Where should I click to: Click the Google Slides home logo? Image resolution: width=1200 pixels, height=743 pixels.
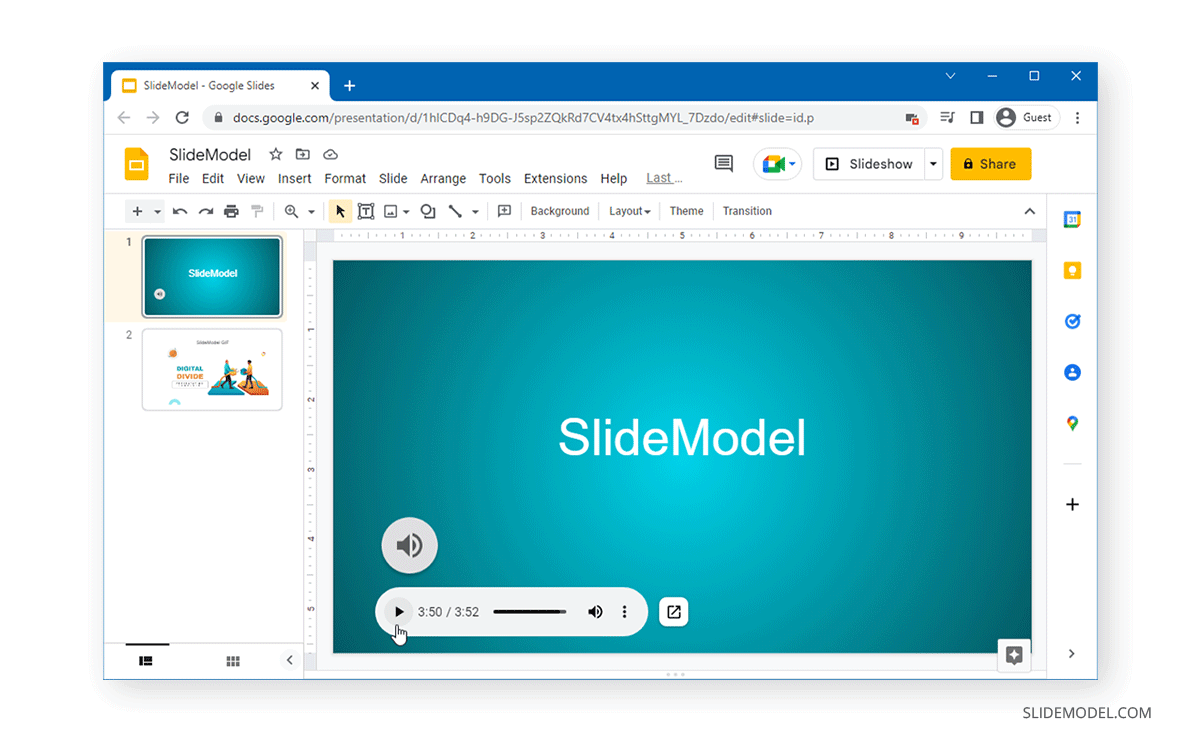[136, 164]
